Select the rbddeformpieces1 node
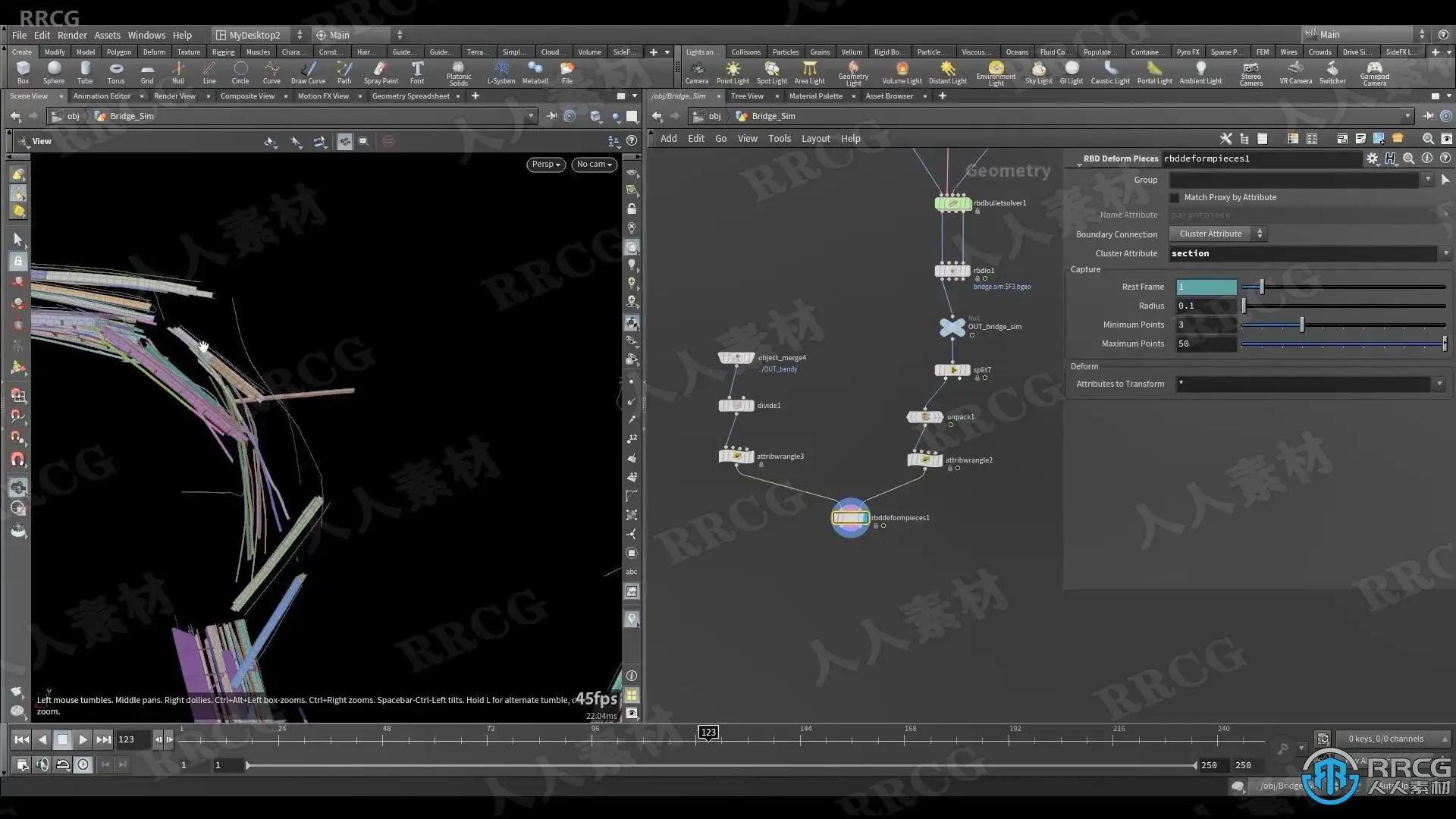1456x819 pixels. coord(850,518)
